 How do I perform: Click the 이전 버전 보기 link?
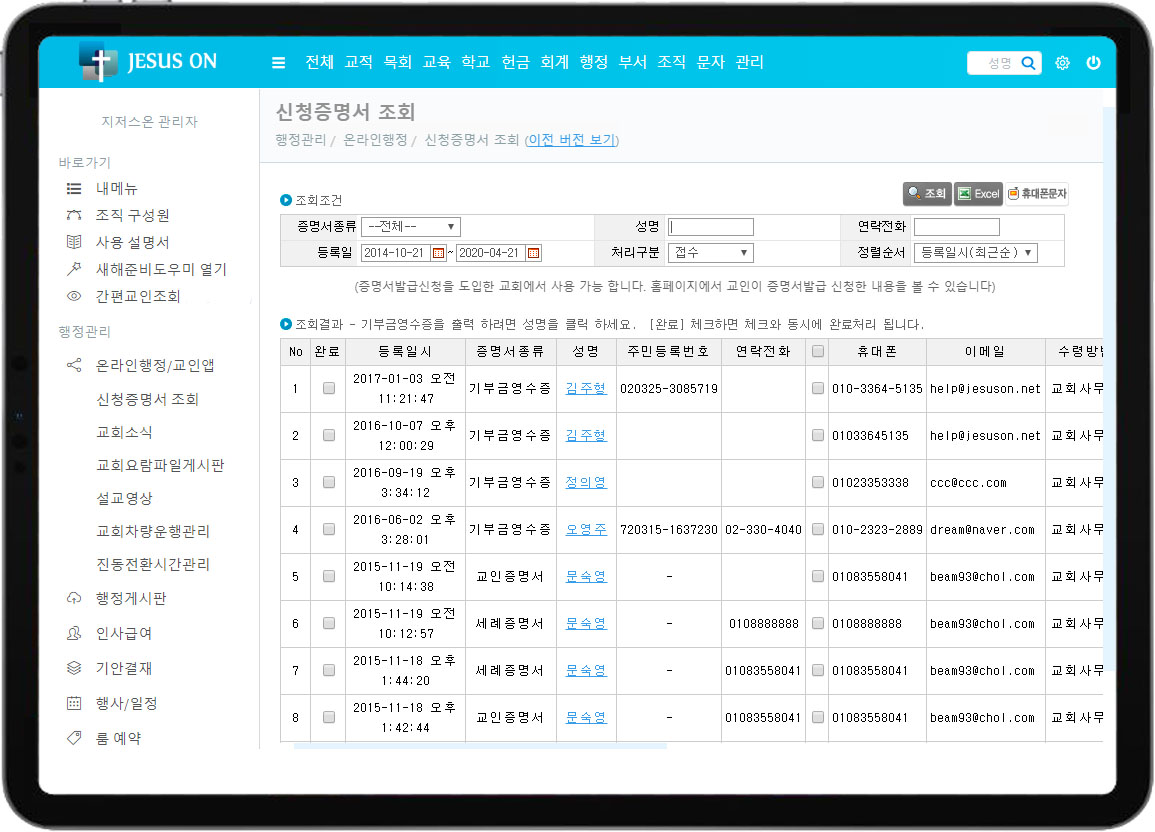pos(572,140)
